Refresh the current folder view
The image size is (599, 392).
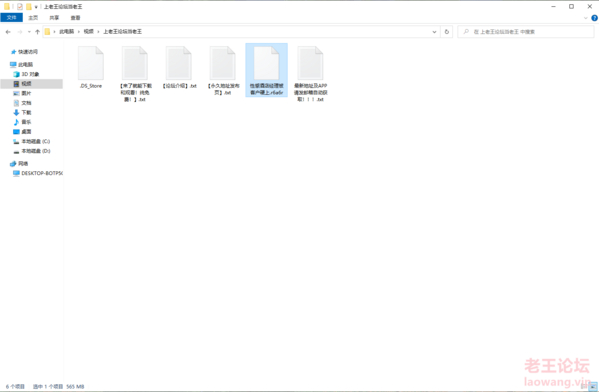point(447,32)
